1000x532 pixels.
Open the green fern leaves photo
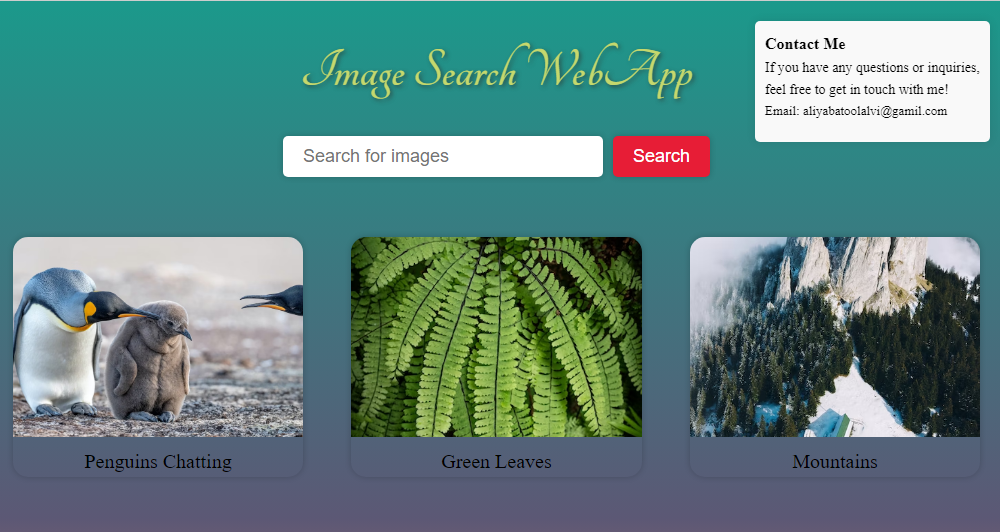pyautogui.click(x=496, y=337)
